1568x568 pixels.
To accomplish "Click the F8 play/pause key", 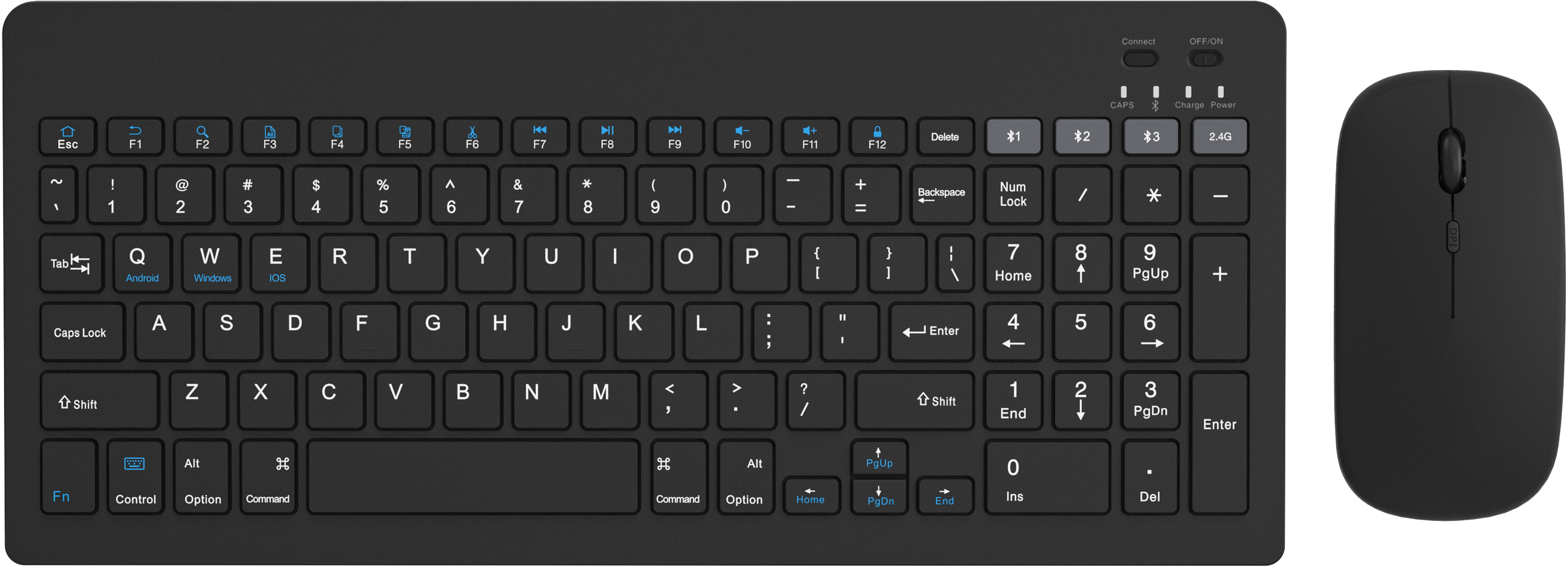I will 607,137.
